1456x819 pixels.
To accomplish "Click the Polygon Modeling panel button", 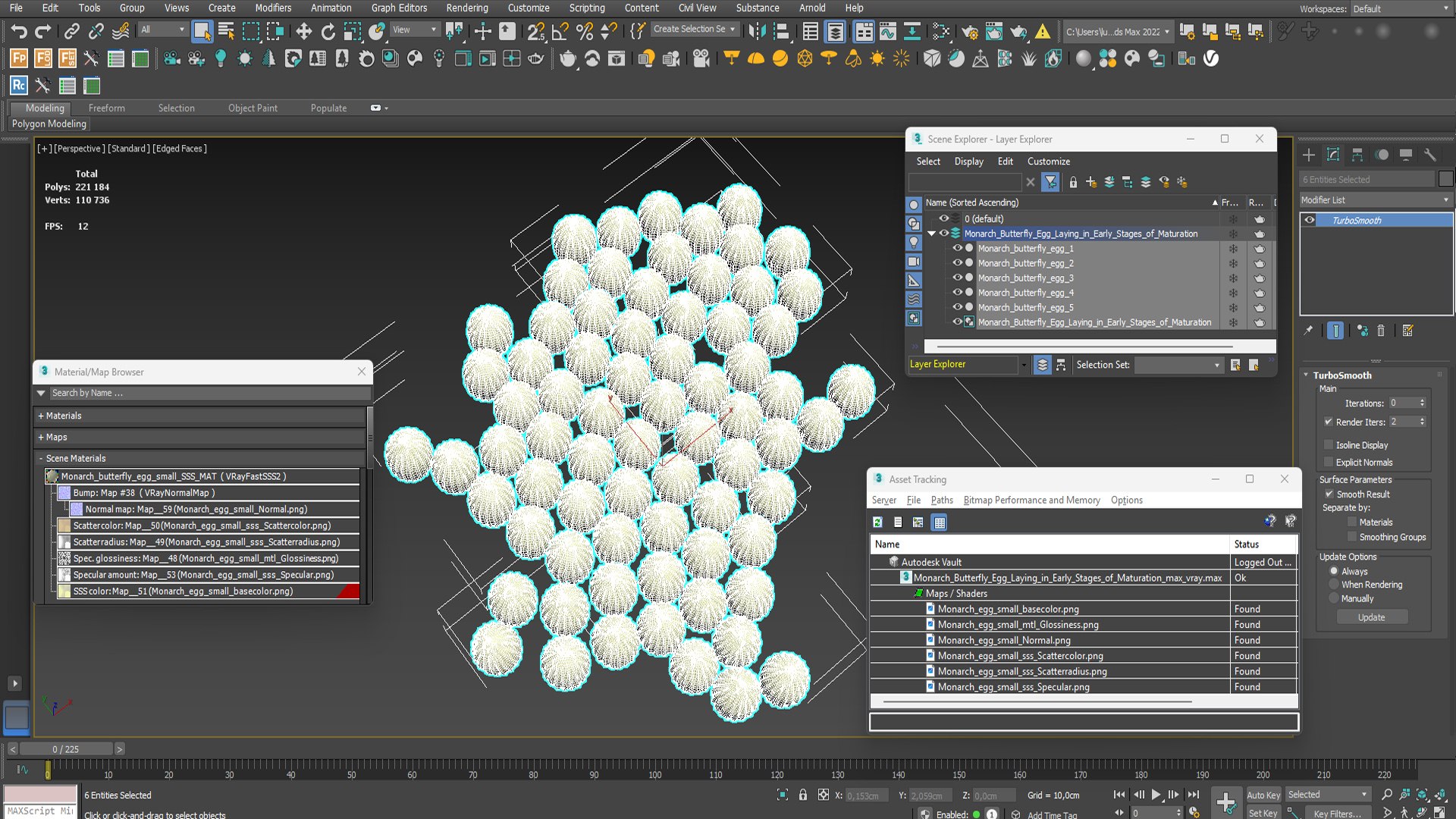I will [x=49, y=124].
